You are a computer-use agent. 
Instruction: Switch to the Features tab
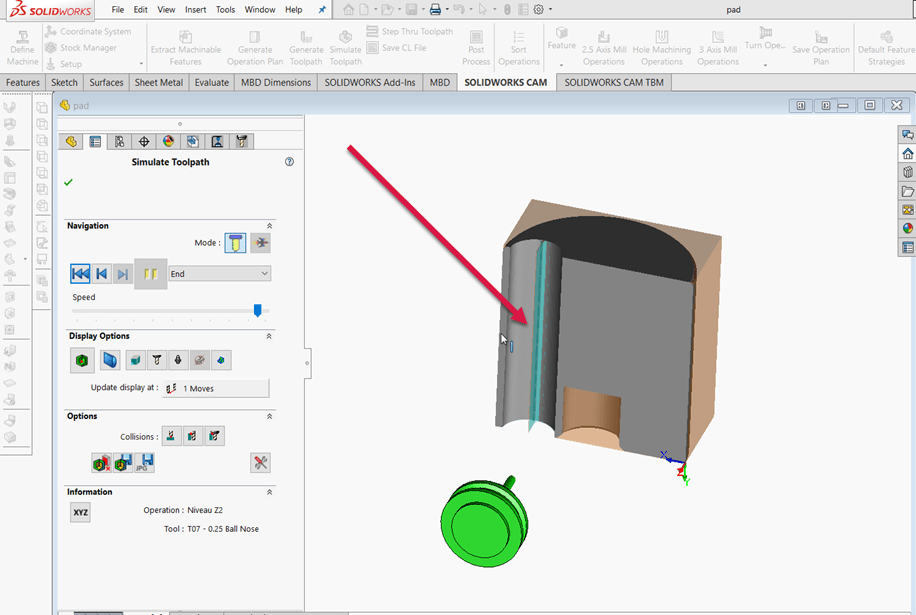[x=23, y=82]
